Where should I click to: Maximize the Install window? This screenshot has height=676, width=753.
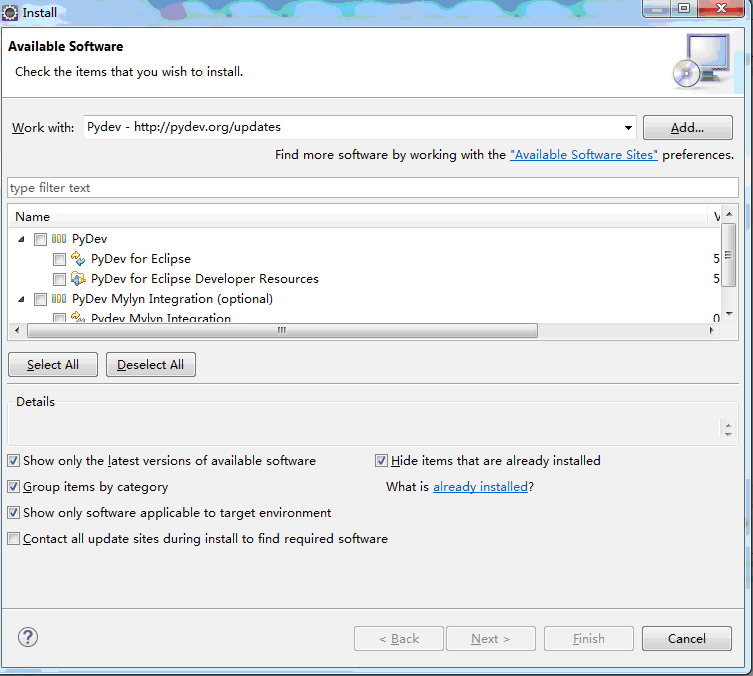[684, 8]
